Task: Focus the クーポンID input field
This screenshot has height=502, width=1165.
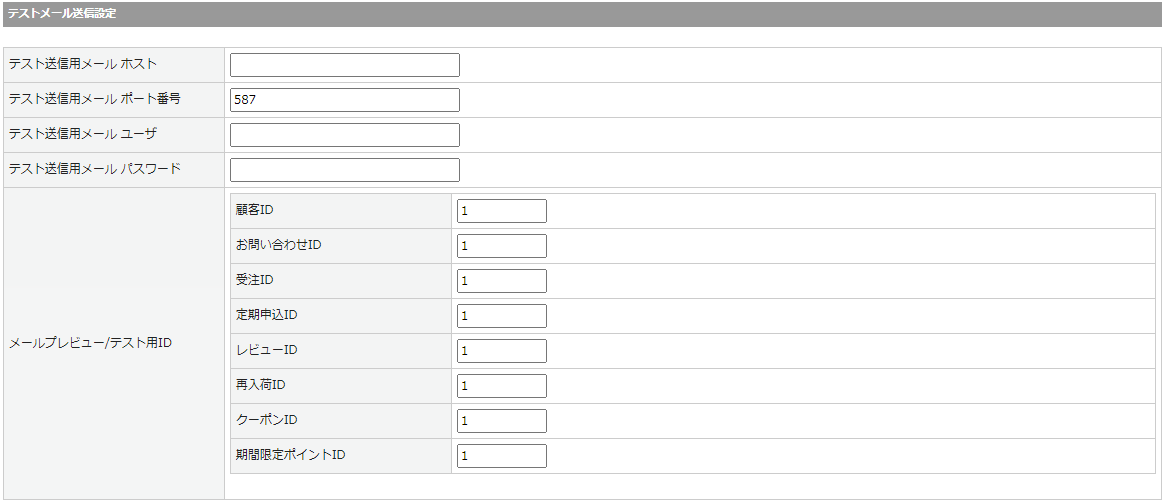Action: click(x=501, y=421)
